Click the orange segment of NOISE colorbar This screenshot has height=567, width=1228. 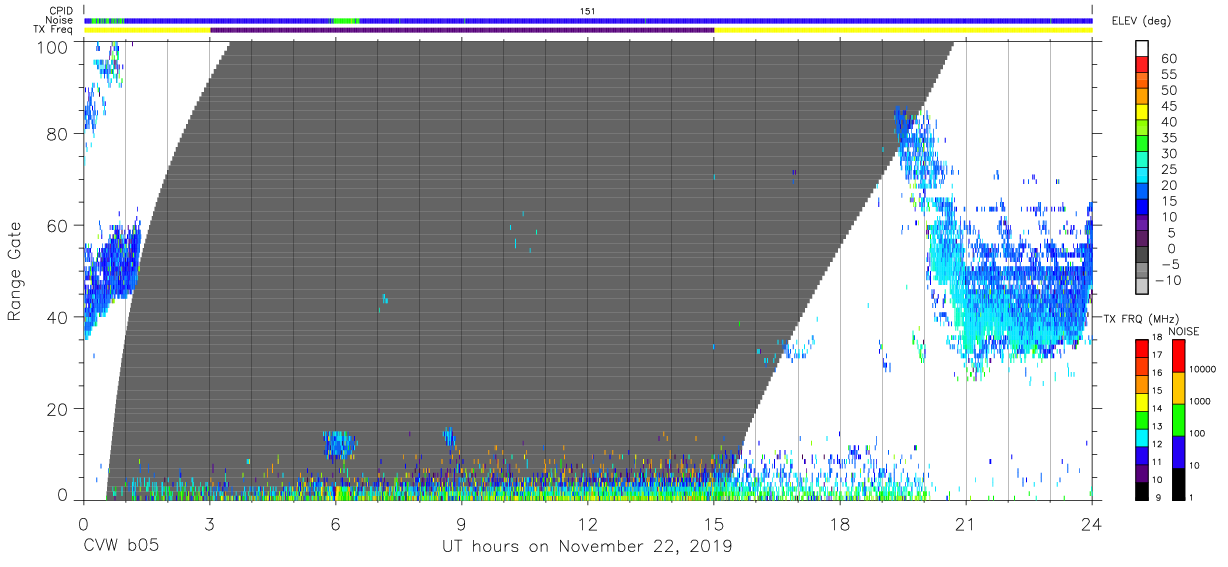point(1177,387)
